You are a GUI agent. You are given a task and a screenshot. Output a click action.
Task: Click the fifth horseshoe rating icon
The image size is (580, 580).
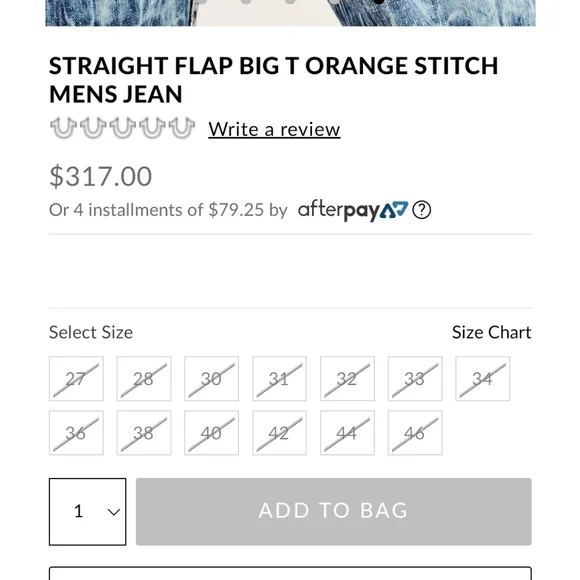(x=182, y=128)
